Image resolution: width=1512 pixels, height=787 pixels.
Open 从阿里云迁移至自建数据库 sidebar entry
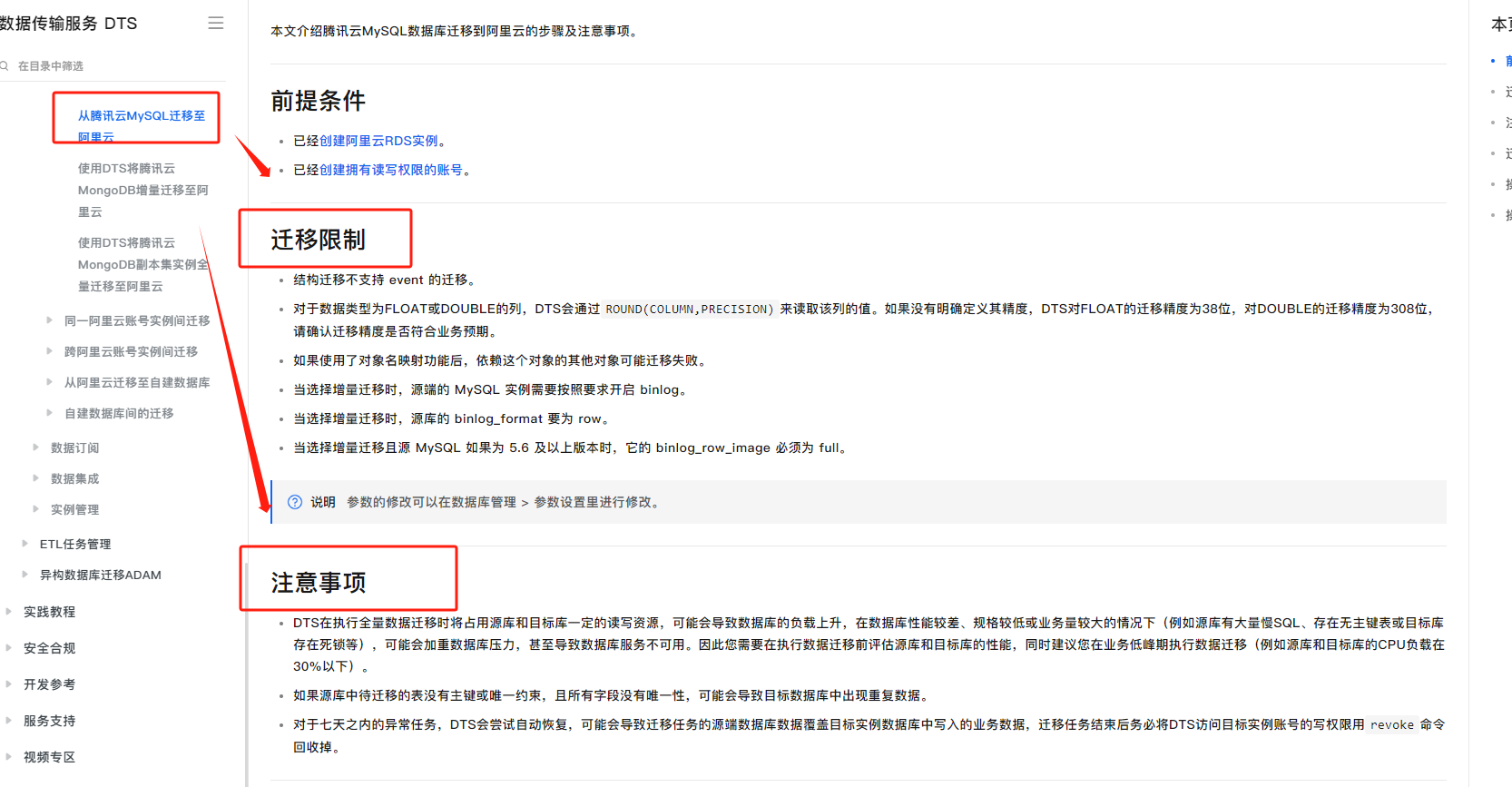pyautogui.click(x=137, y=382)
